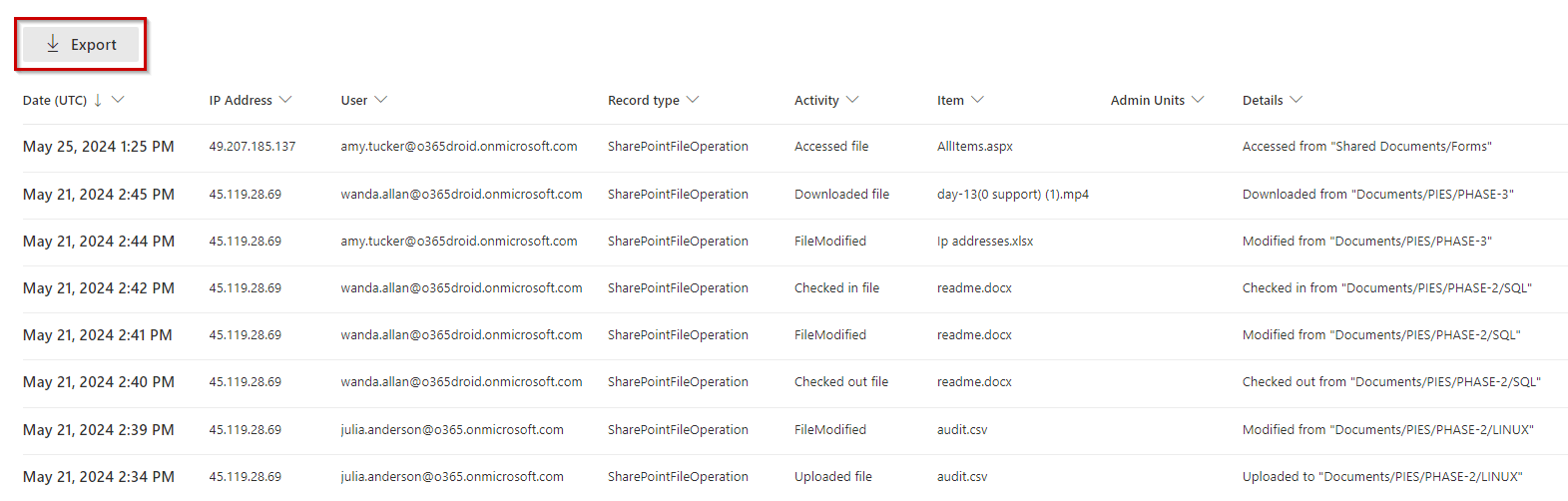Toggle the Date (UTC) descending sort arrow
Image resolution: width=1568 pixels, height=501 pixels.
98,100
